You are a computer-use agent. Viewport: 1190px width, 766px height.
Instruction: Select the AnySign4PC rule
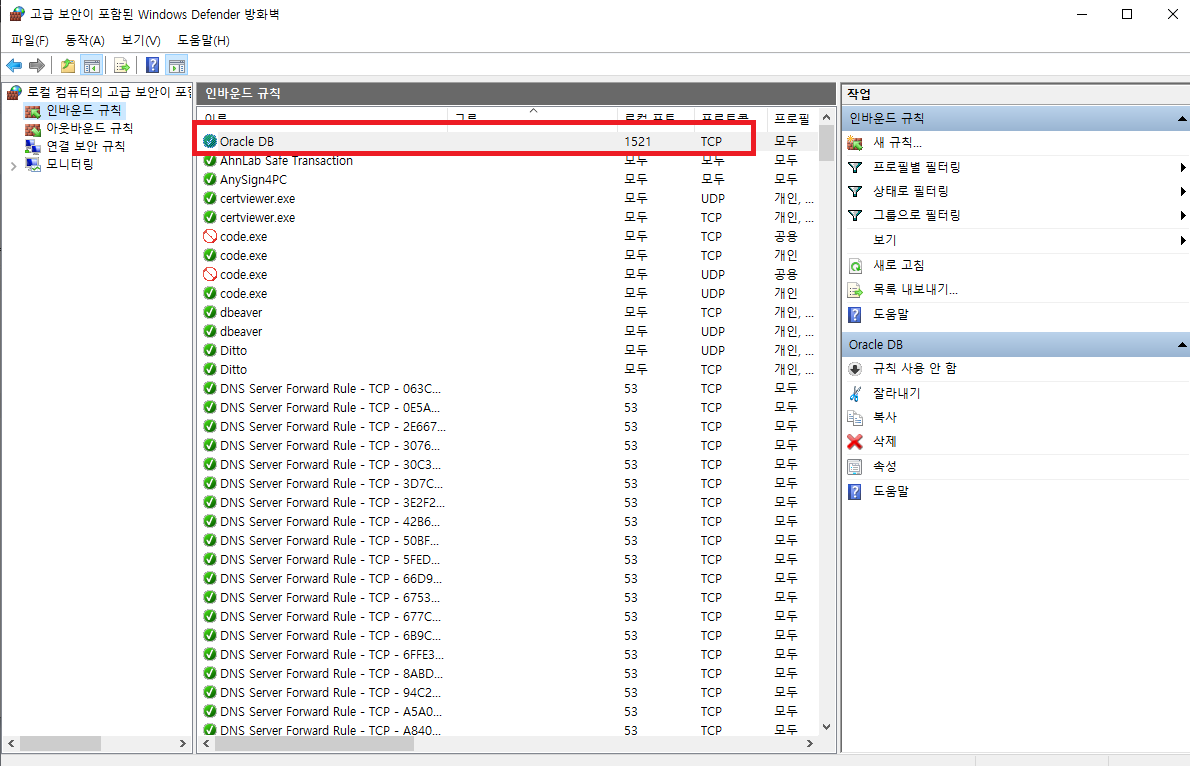507,179
